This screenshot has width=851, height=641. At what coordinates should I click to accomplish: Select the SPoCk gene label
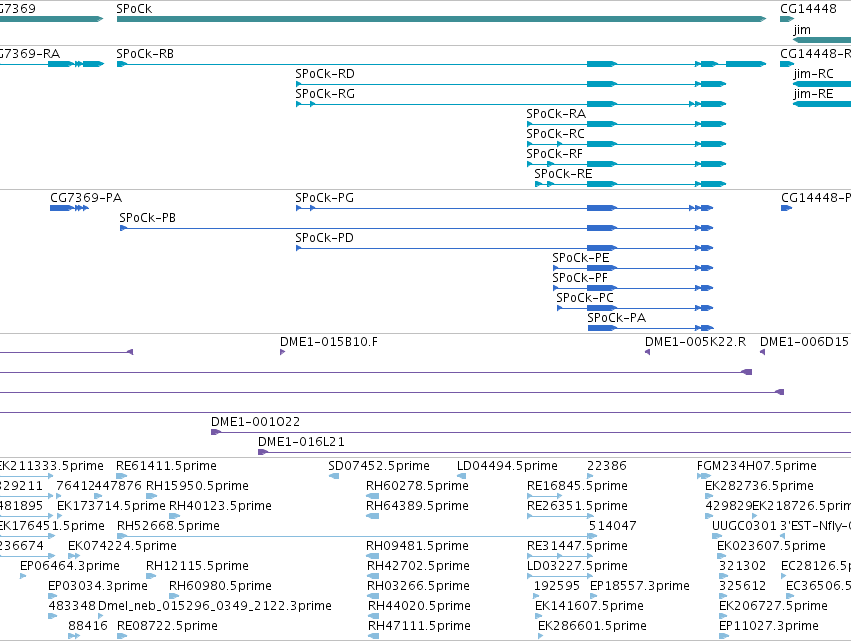point(134,9)
